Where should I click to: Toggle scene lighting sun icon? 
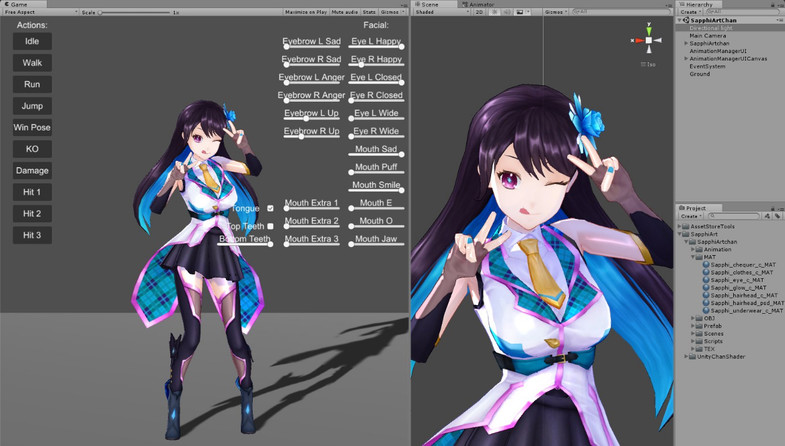pos(495,12)
